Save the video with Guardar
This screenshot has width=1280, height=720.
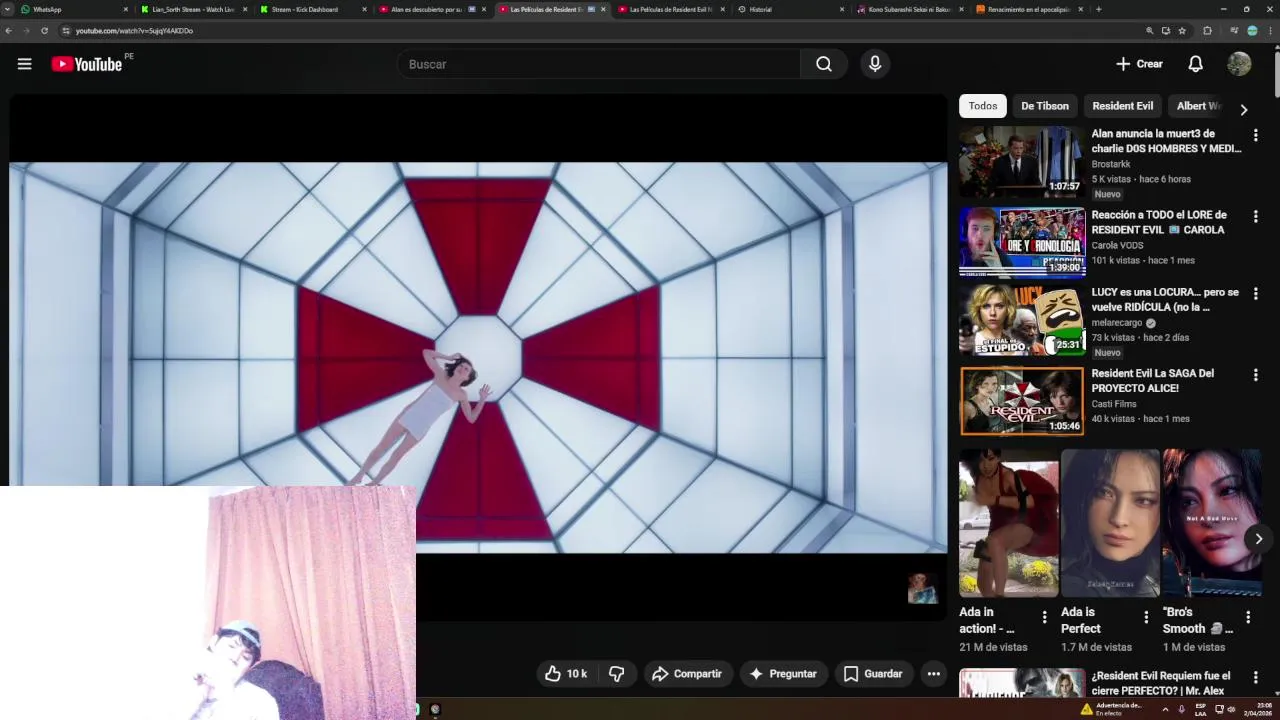click(873, 674)
